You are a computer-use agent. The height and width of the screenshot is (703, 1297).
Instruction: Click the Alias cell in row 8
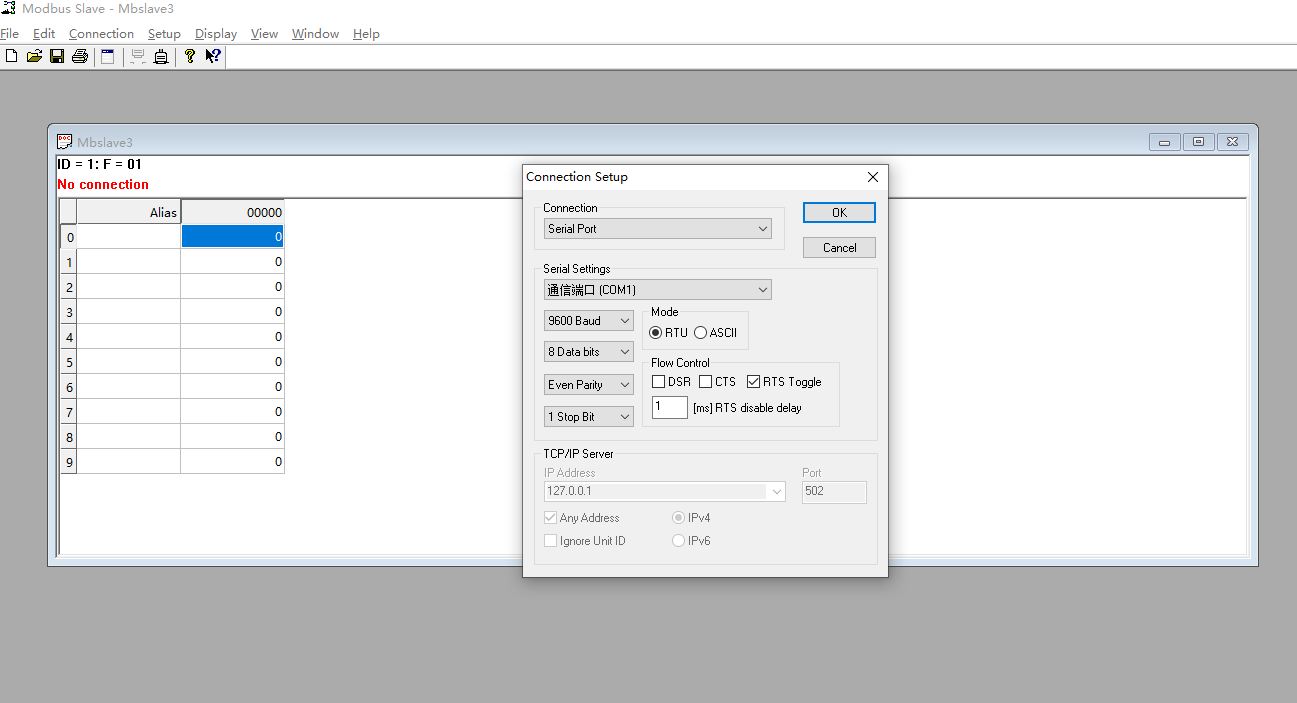pos(129,437)
